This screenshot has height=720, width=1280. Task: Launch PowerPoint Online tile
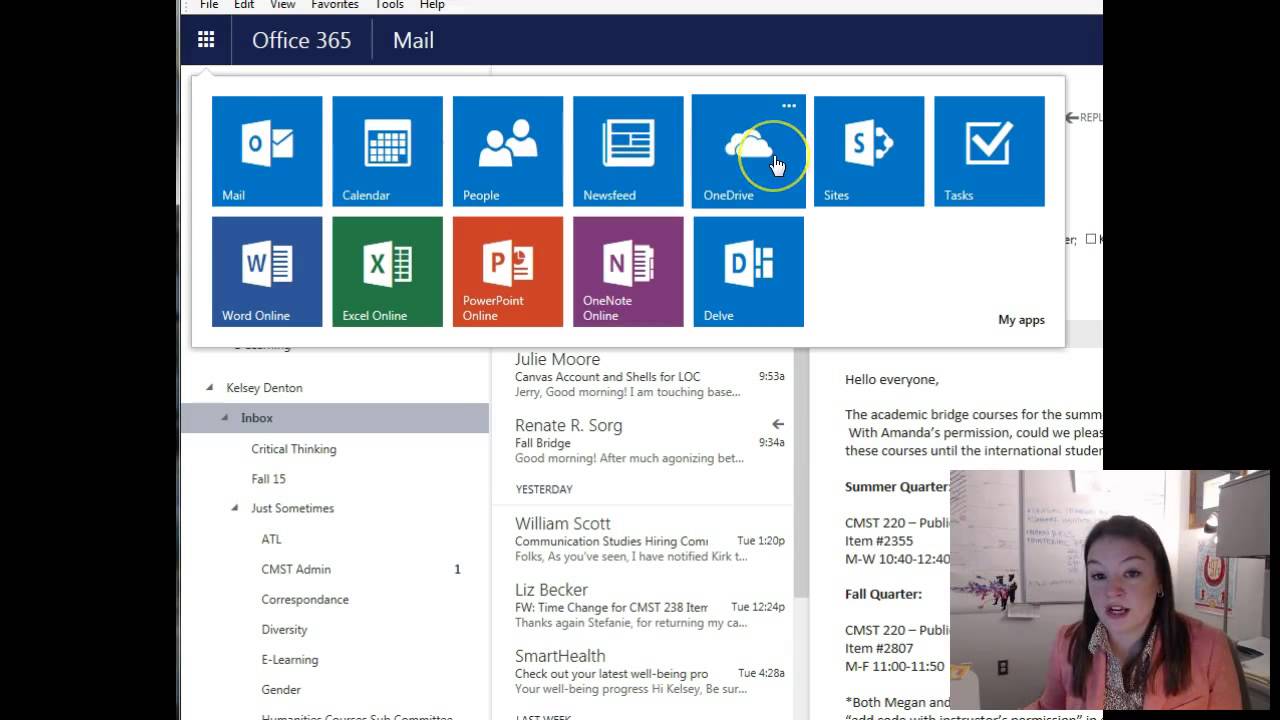[508, 271]
